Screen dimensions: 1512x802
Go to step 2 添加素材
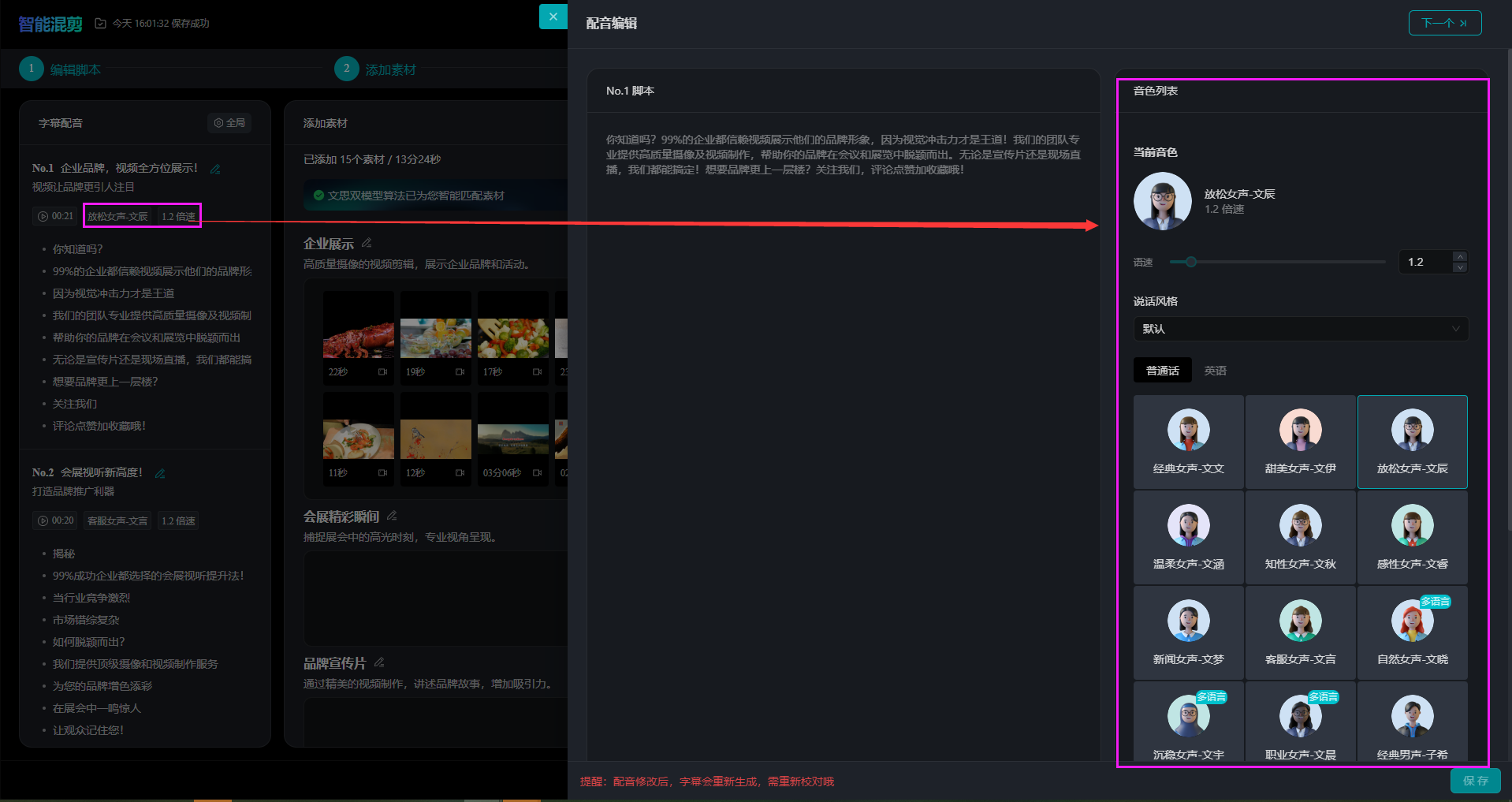tap(375, 69)
